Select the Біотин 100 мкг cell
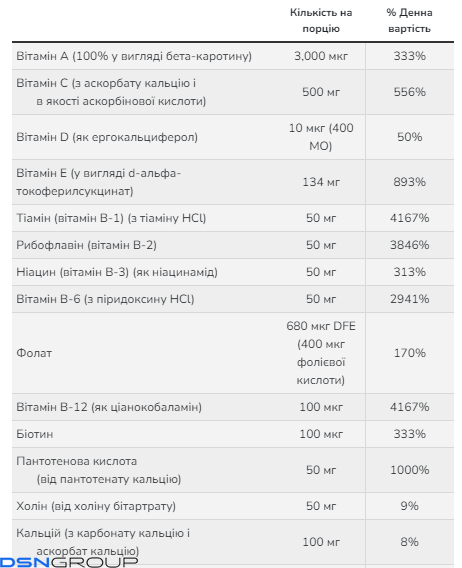Viewport: 462px width, 568px height. point(321,434)
